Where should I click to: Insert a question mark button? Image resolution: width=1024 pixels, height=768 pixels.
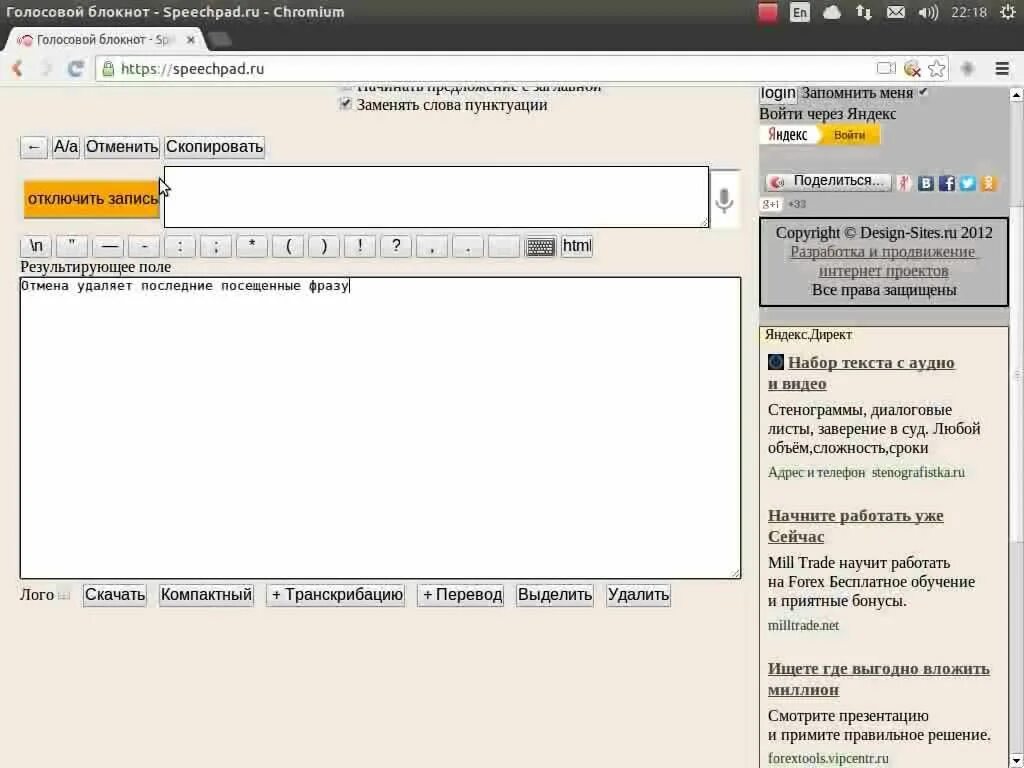coord(396,246)
